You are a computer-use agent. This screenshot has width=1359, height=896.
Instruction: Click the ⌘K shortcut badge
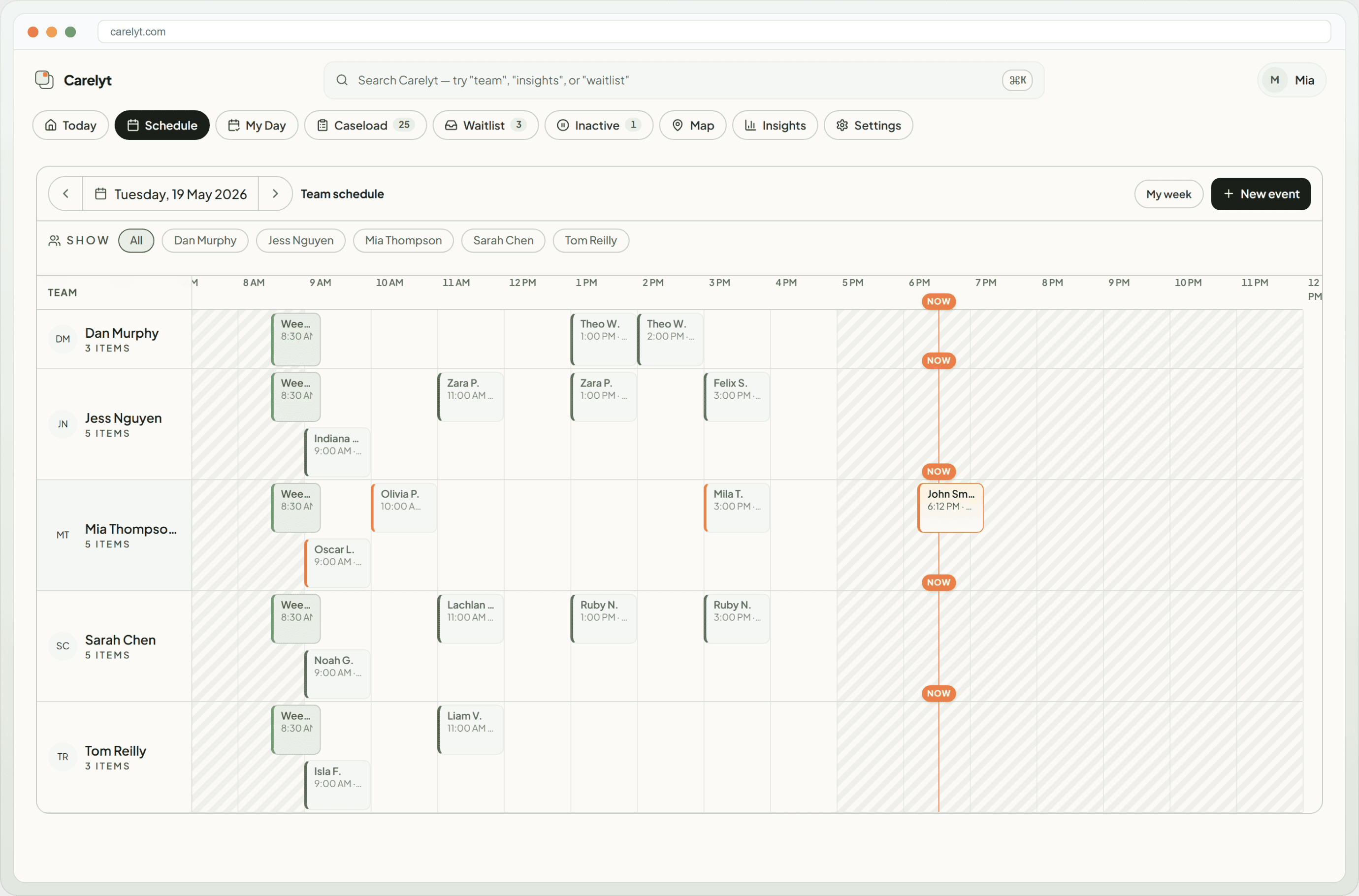pos(1017,80)
